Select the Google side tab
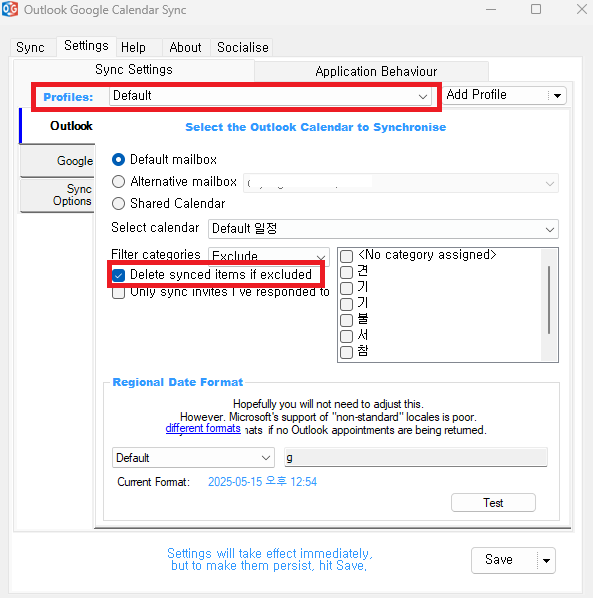Screen dimensions: 593x598 pos(57,161)
